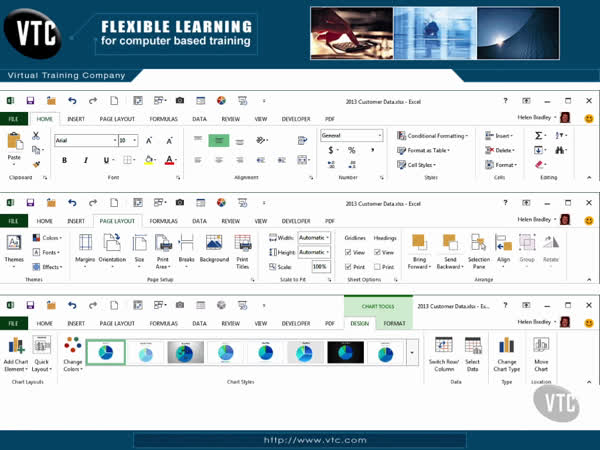Click the Breaks icon
600x450 pixels.
click(186, 243)
